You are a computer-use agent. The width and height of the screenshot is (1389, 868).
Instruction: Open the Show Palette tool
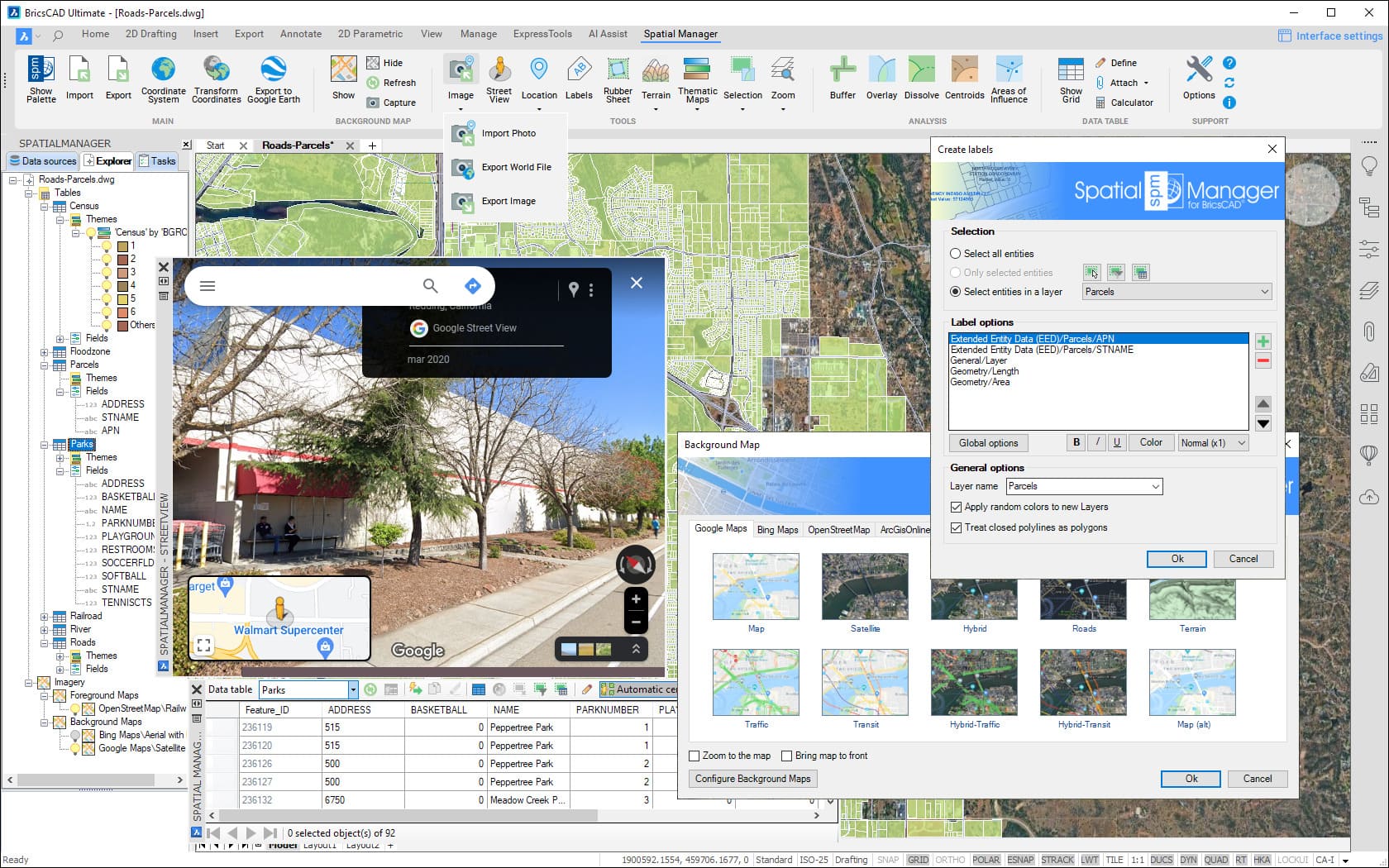pyautogui.click(x=41, y=79)
